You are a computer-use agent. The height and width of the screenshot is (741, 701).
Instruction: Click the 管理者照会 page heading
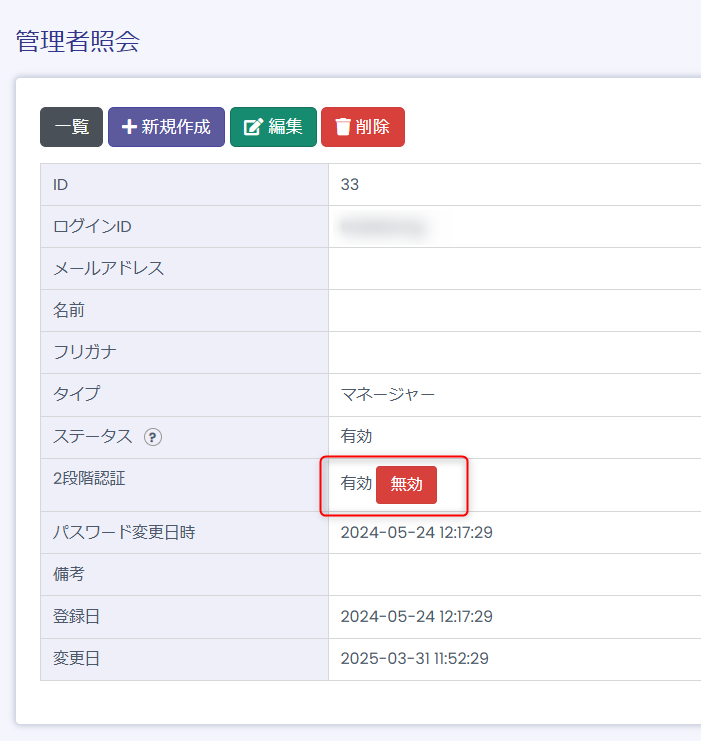78,41
